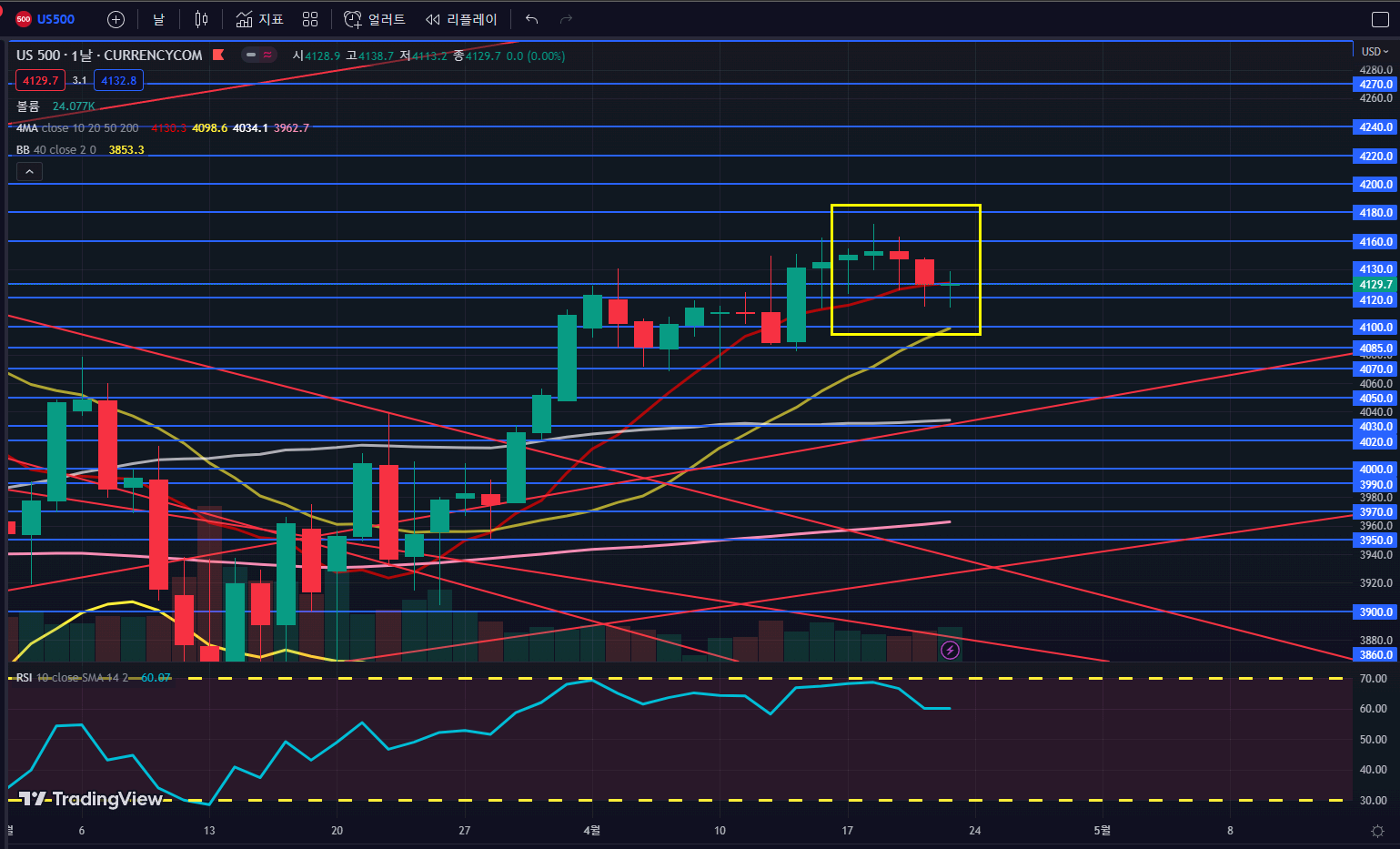Click the 30.00 RSI scale label
This screenshot has height=849, width=1400.
click(1374, 801)
